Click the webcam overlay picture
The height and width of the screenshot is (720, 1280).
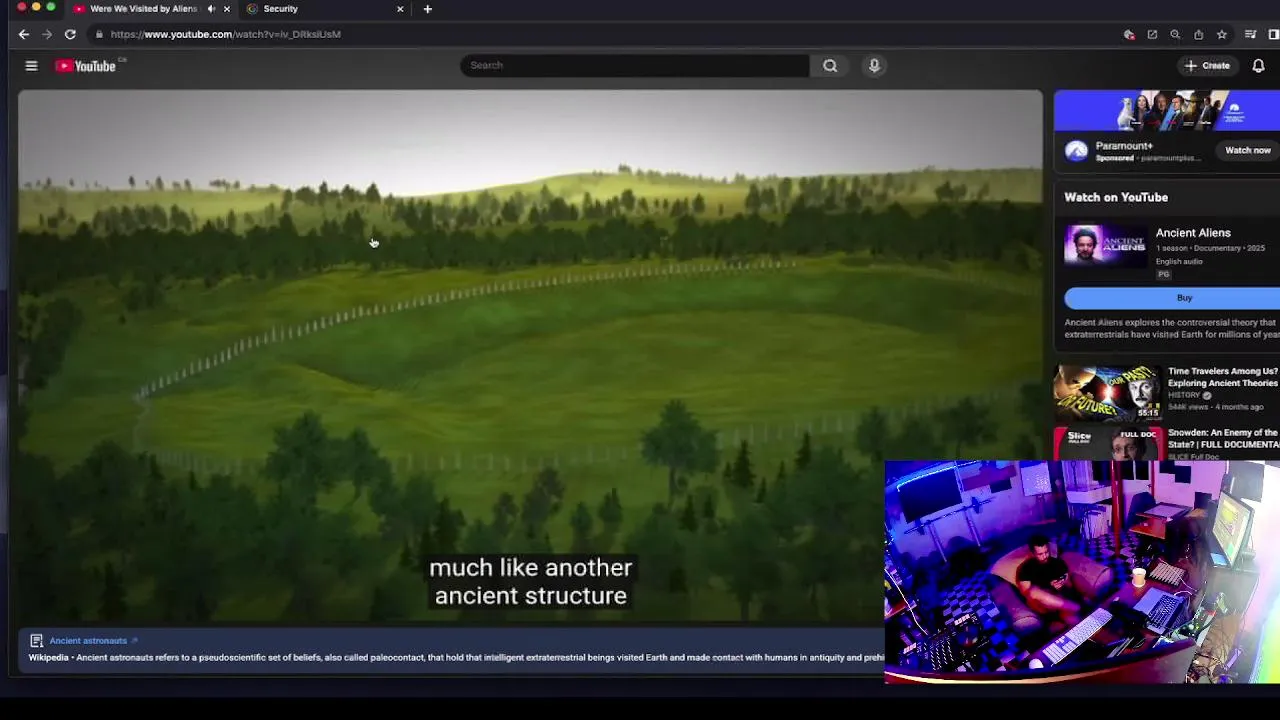pos(1082,572)
